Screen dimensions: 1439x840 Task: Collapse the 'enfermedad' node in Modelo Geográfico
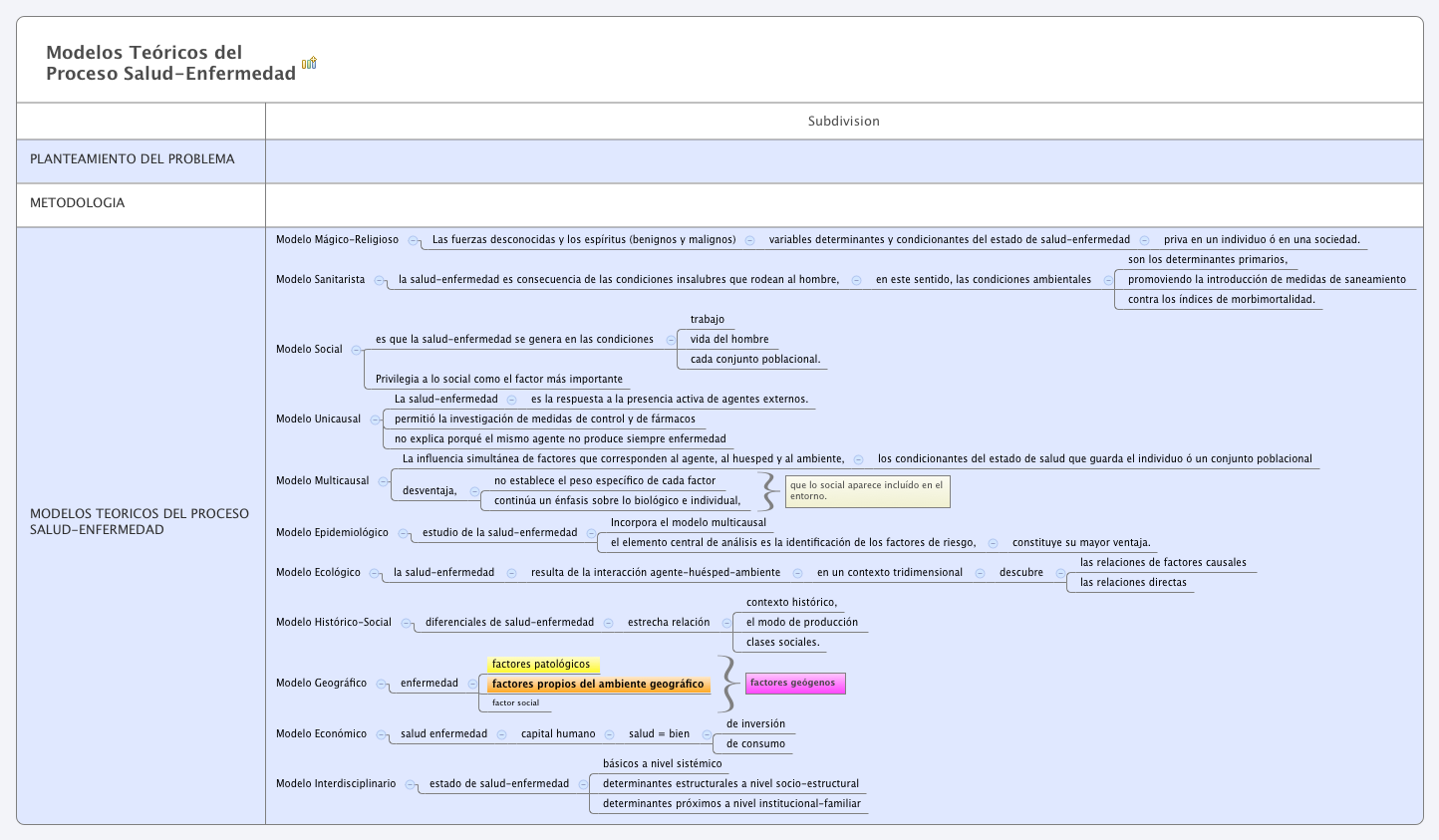[x=471, y=684]
